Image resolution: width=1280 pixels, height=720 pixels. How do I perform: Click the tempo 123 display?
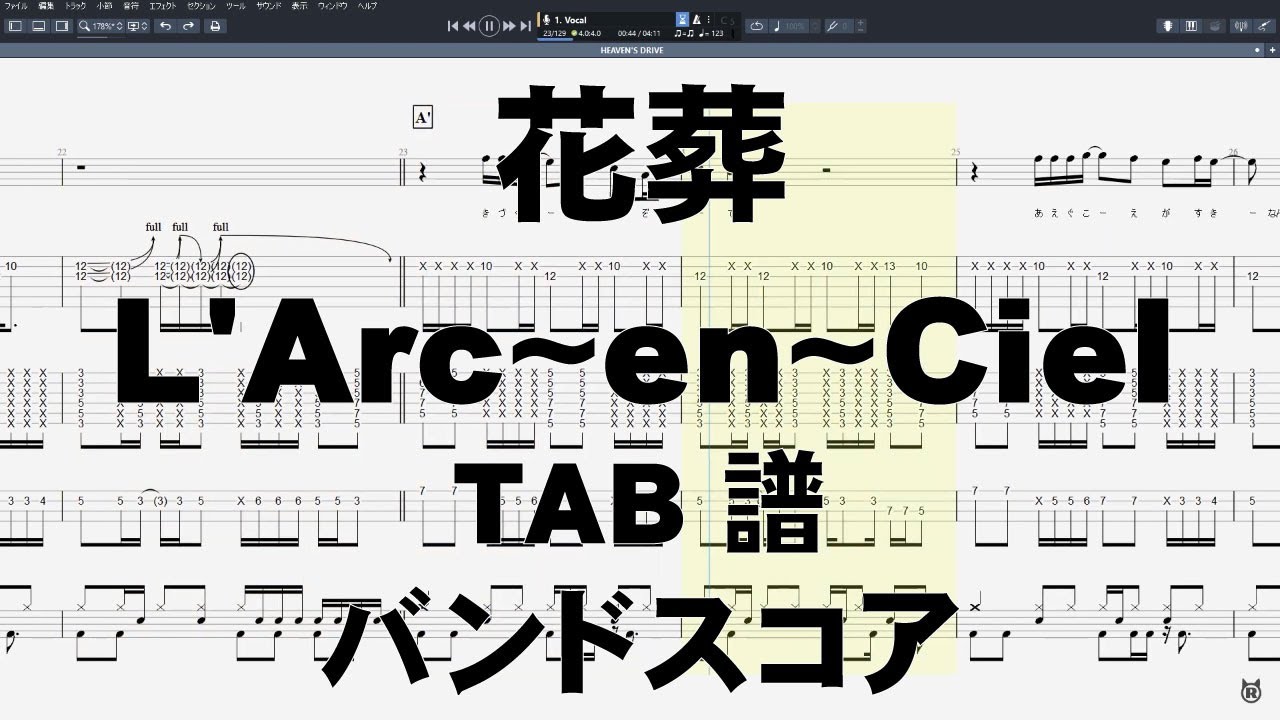pos(712,34)
